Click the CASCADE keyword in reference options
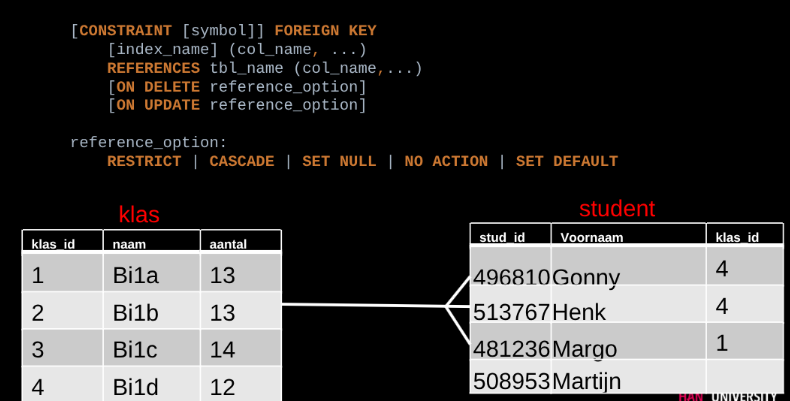The image size is (790, 401). coord(241,161)
